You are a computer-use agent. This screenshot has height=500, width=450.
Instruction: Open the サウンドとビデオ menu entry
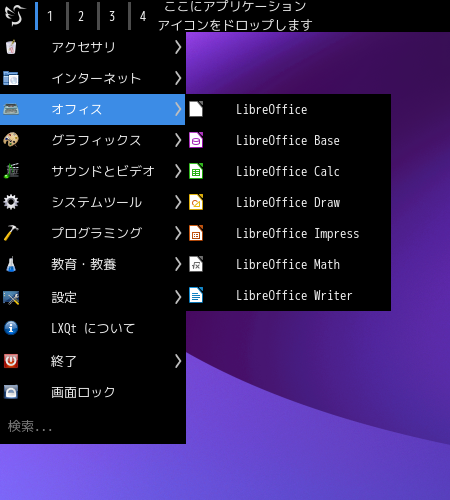click(92, 171)
